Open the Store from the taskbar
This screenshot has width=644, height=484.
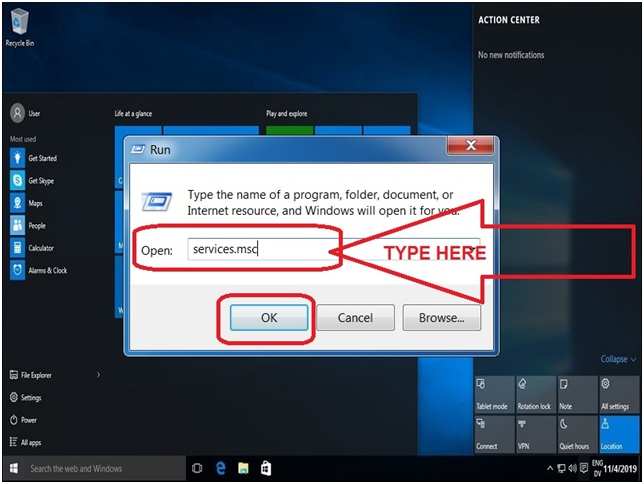(266, 468)
